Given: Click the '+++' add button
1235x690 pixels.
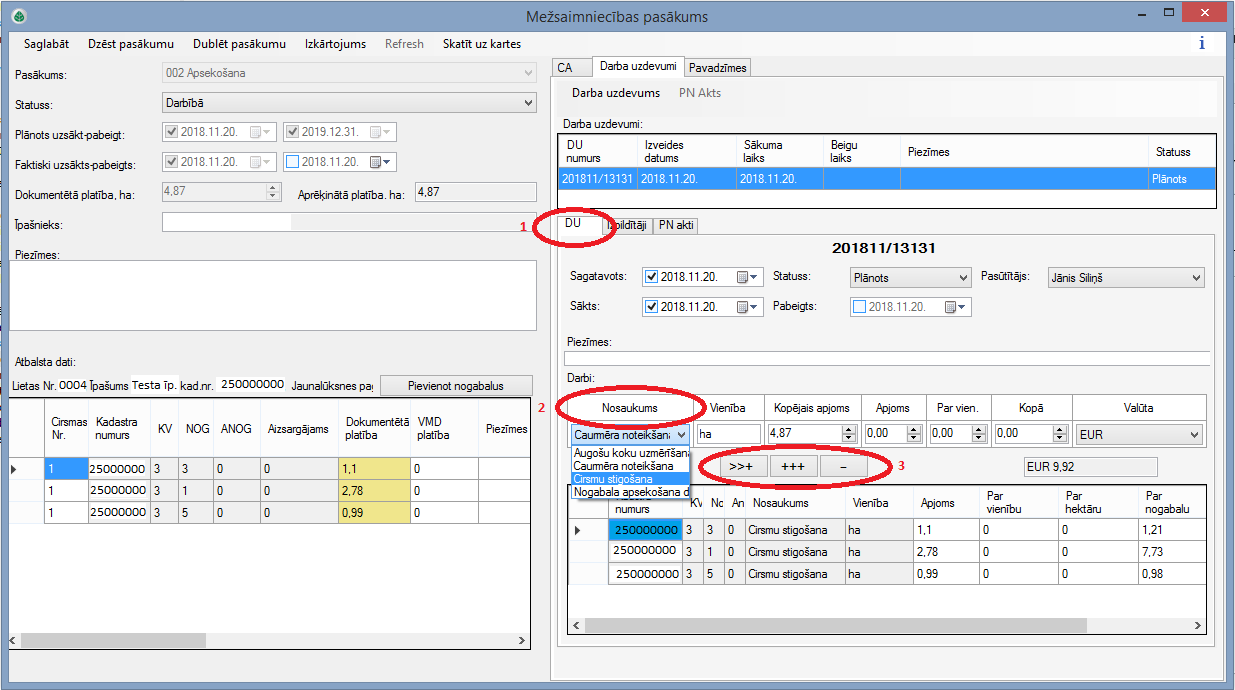Looking at the screenshot, I should [x=794, y=466].
